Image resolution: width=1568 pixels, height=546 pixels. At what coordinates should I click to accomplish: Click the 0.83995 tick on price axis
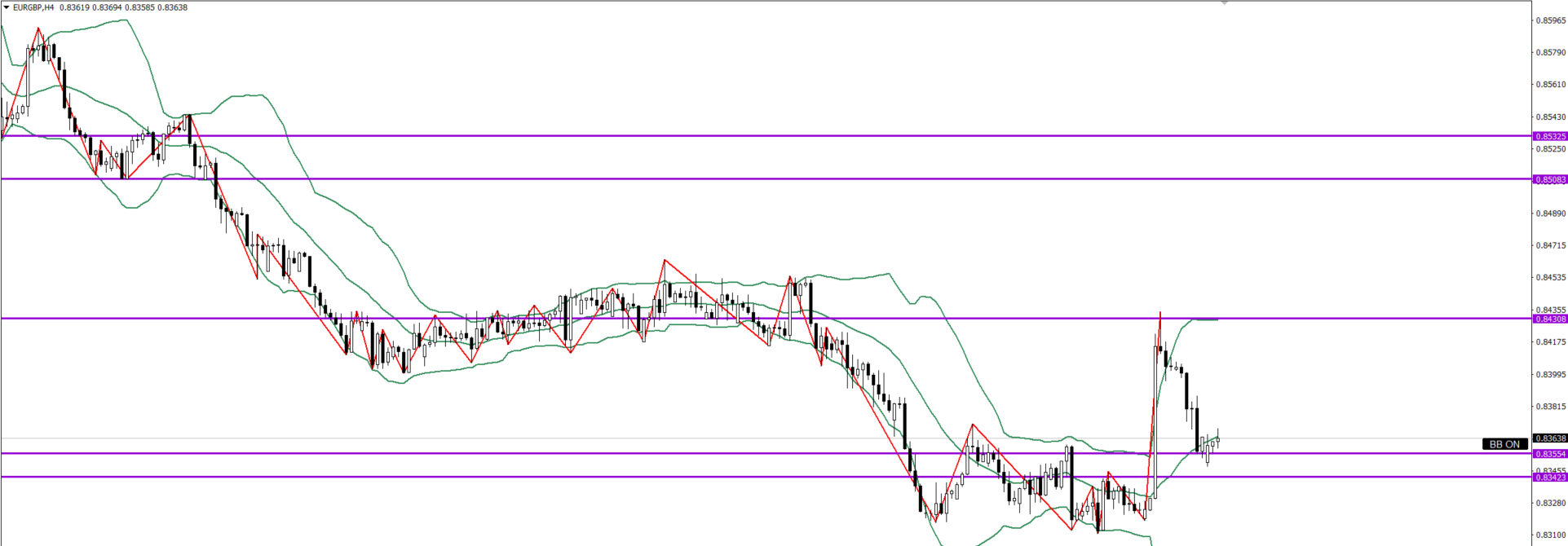(x=1550, y=375)
